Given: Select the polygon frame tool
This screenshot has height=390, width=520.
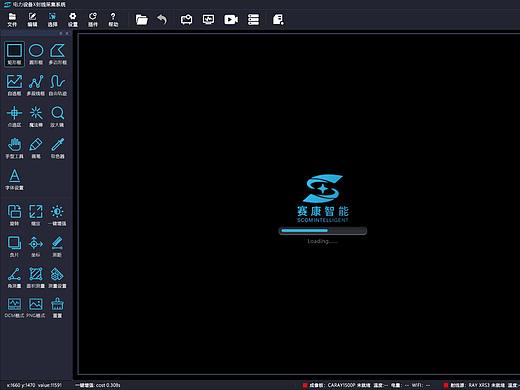Looking at the screenshot, I should coord(58,53).
